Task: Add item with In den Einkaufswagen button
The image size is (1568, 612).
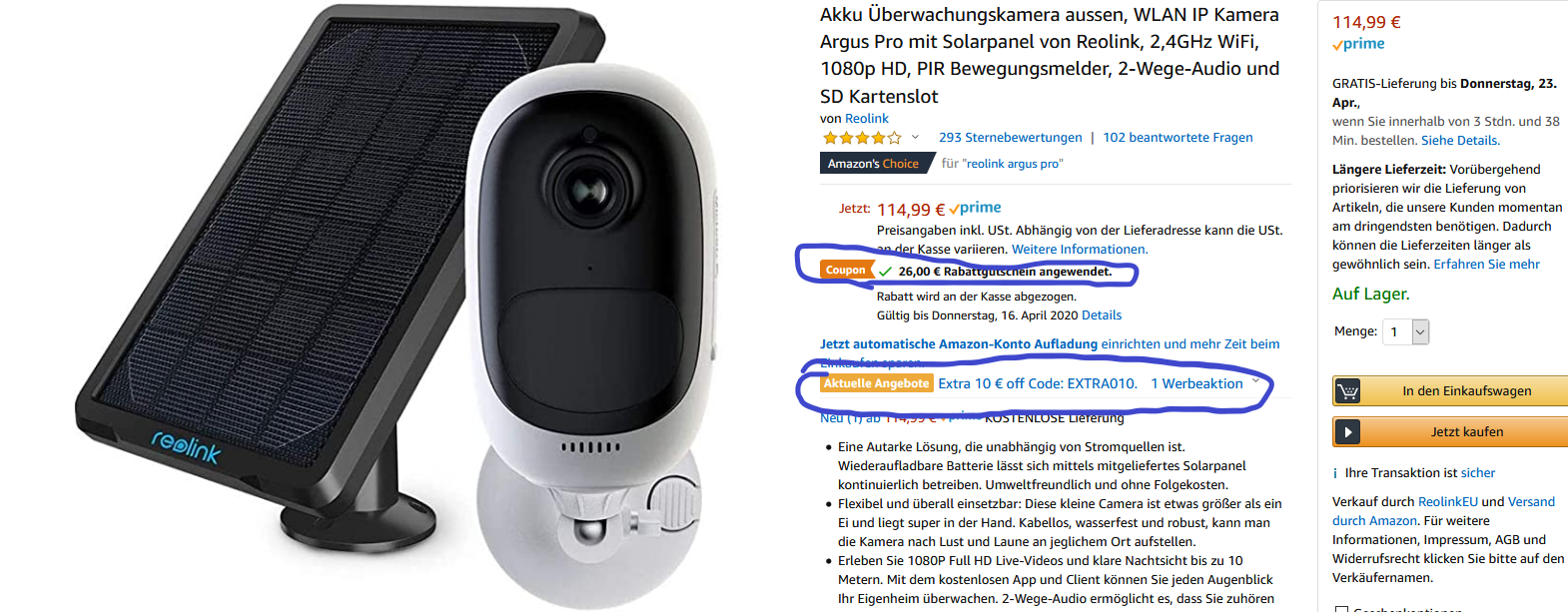Action: (1450, 391)
